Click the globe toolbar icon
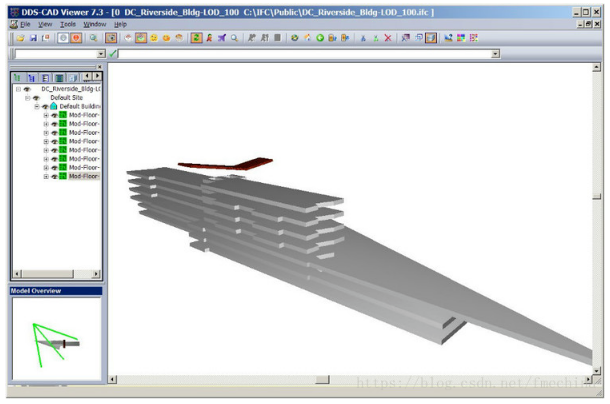 pos(294,38)
